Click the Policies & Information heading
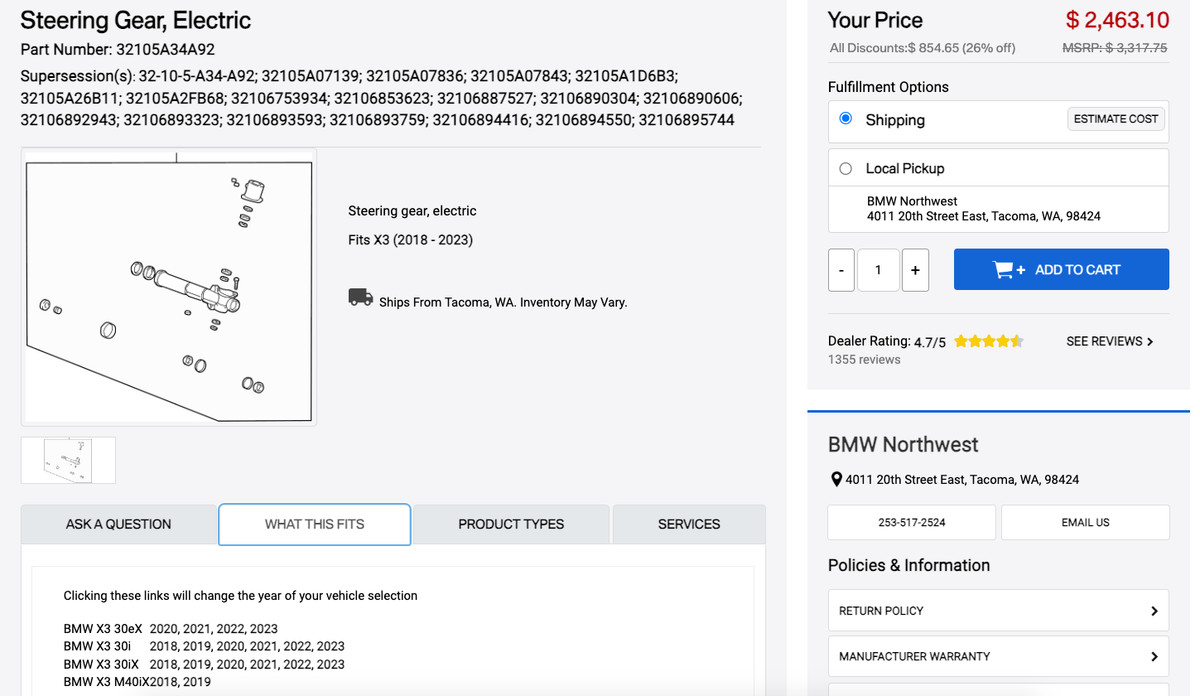Image resolution: width=1200 pixels, height=696 pixels. pos(909,565)
